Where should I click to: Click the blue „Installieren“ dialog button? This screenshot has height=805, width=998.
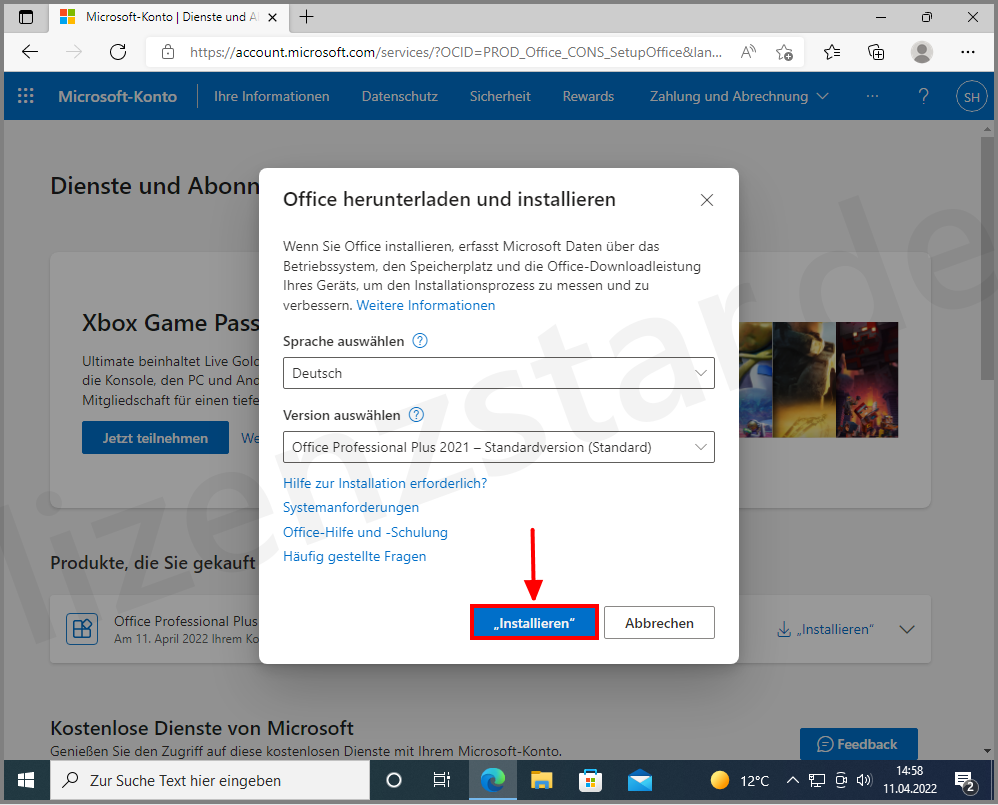pos(534,622)
